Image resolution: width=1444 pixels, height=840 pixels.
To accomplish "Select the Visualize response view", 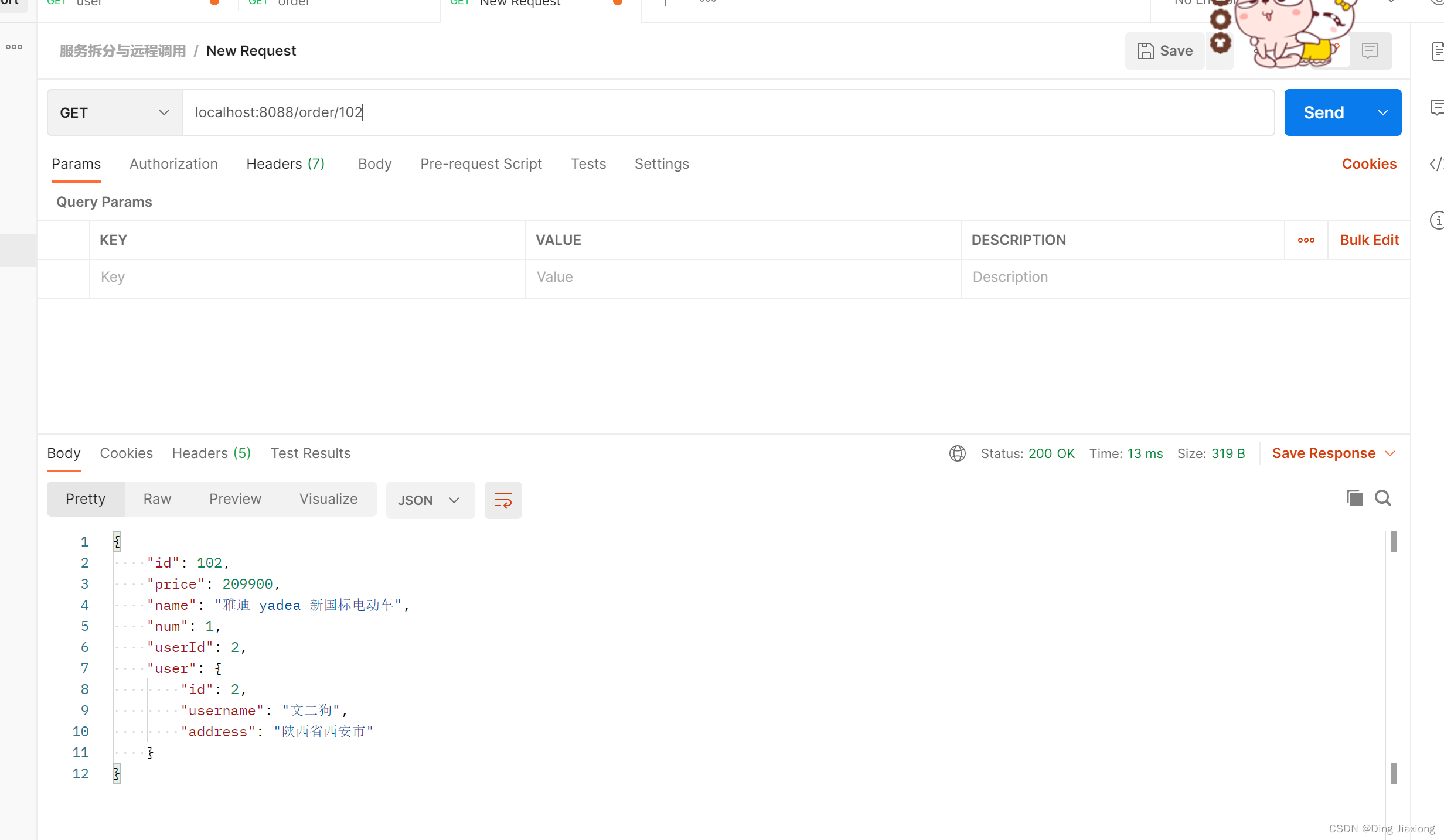I will tap(328, 499).
